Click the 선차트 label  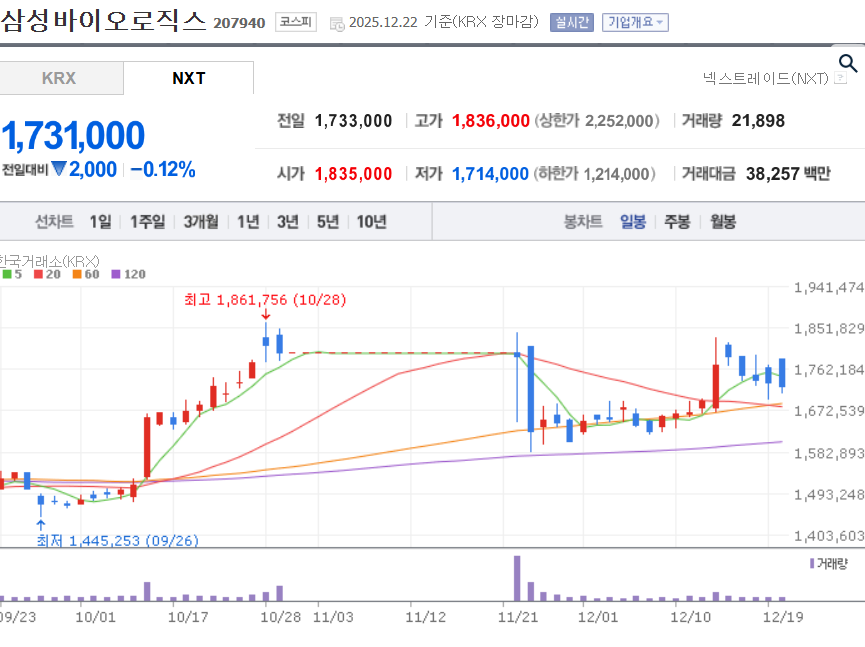click(54, 222)
